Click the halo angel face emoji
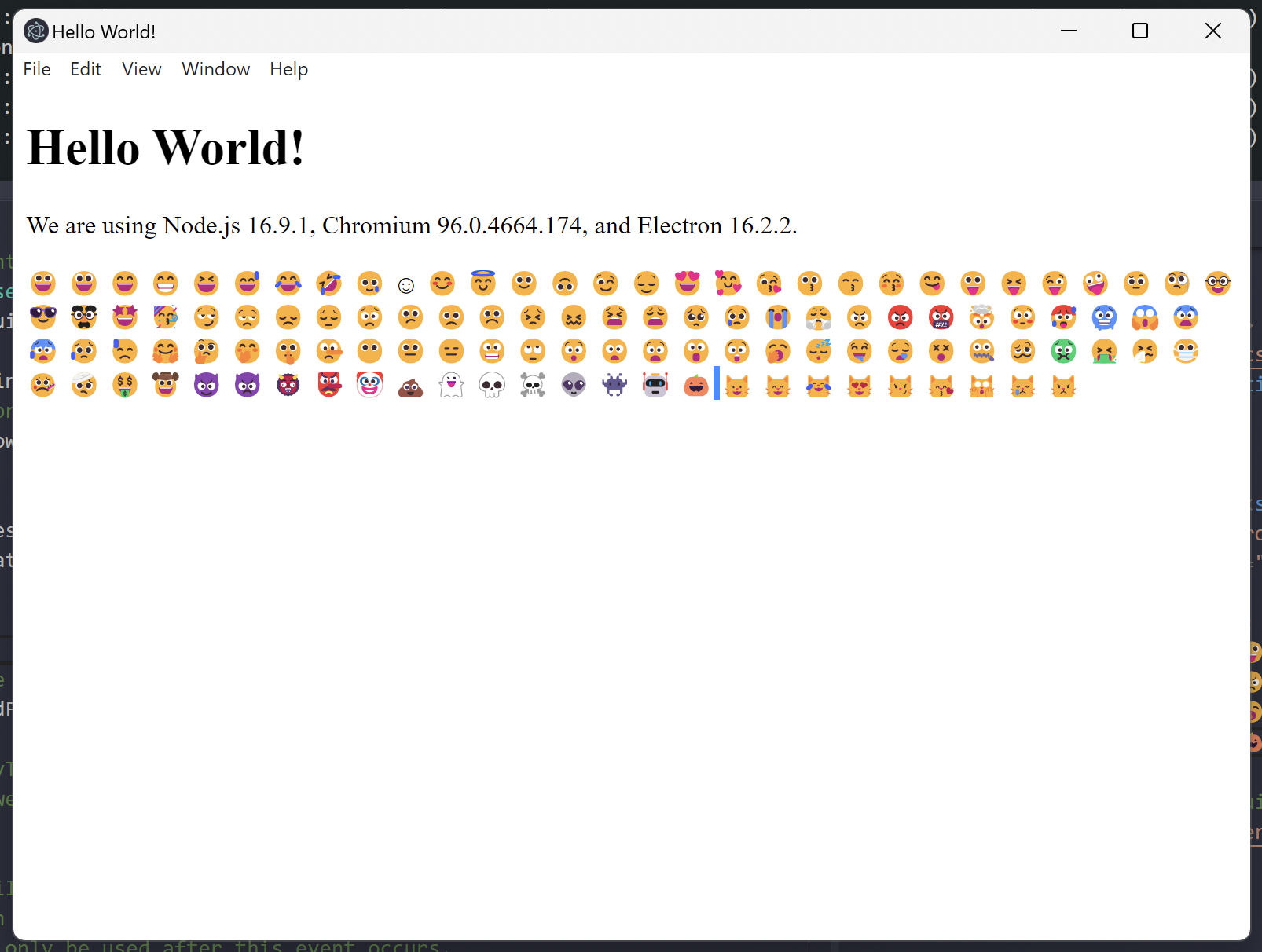1262x952 pixels. (483, 283)
